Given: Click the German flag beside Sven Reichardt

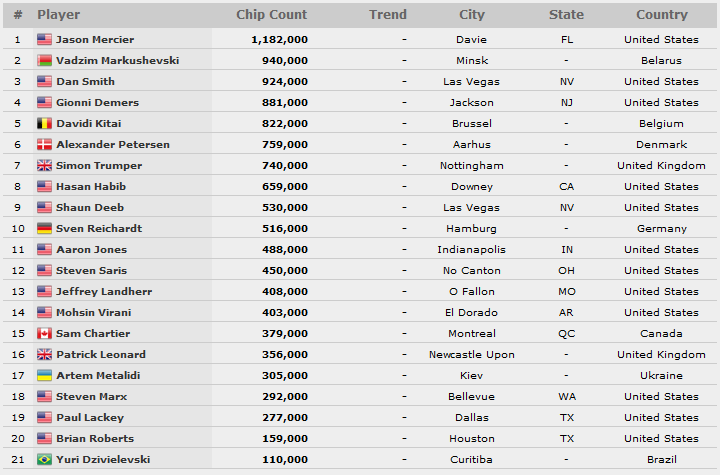Looking at the screenshot, I should 44,228.
